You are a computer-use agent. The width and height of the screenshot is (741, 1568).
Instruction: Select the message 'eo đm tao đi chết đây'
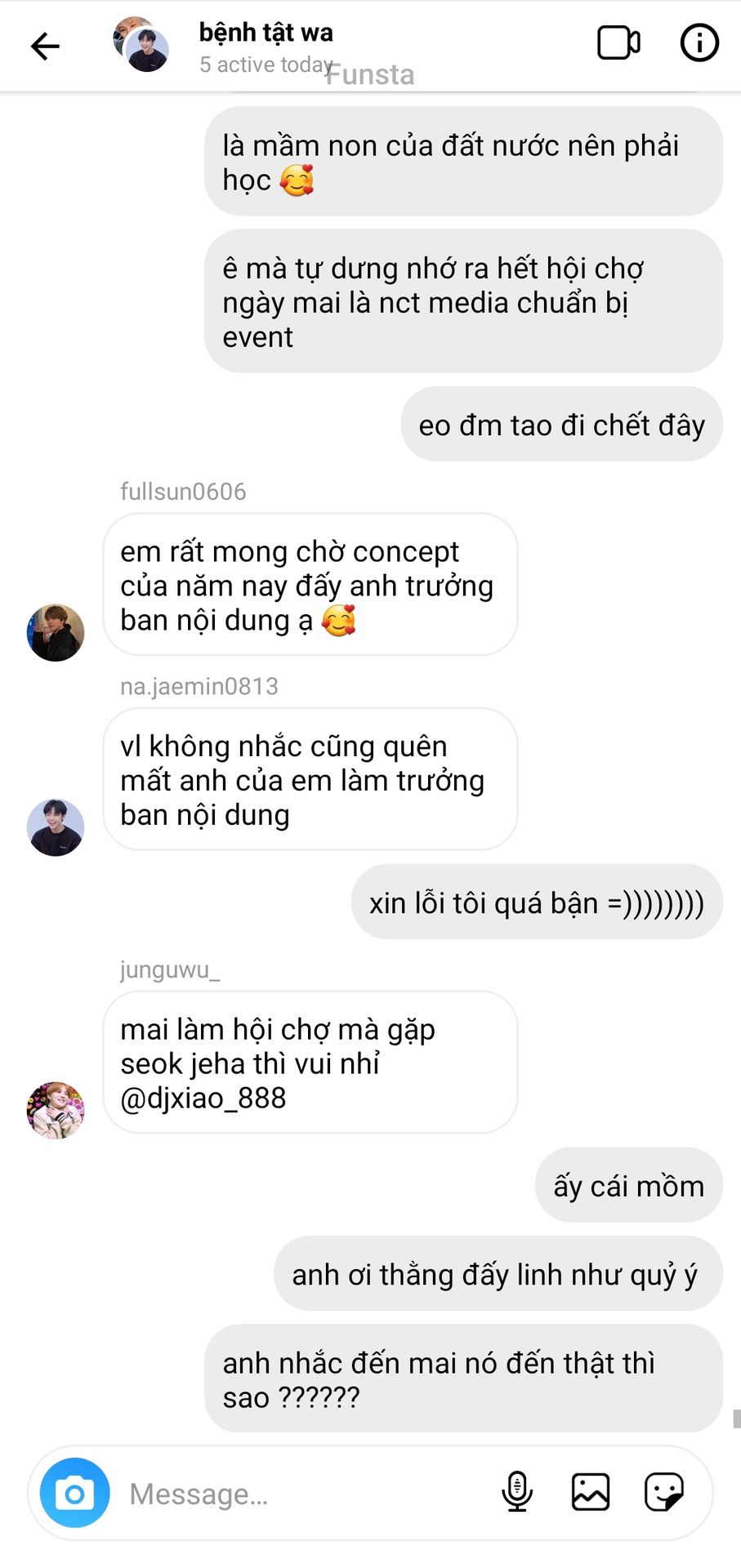point(561,424)
